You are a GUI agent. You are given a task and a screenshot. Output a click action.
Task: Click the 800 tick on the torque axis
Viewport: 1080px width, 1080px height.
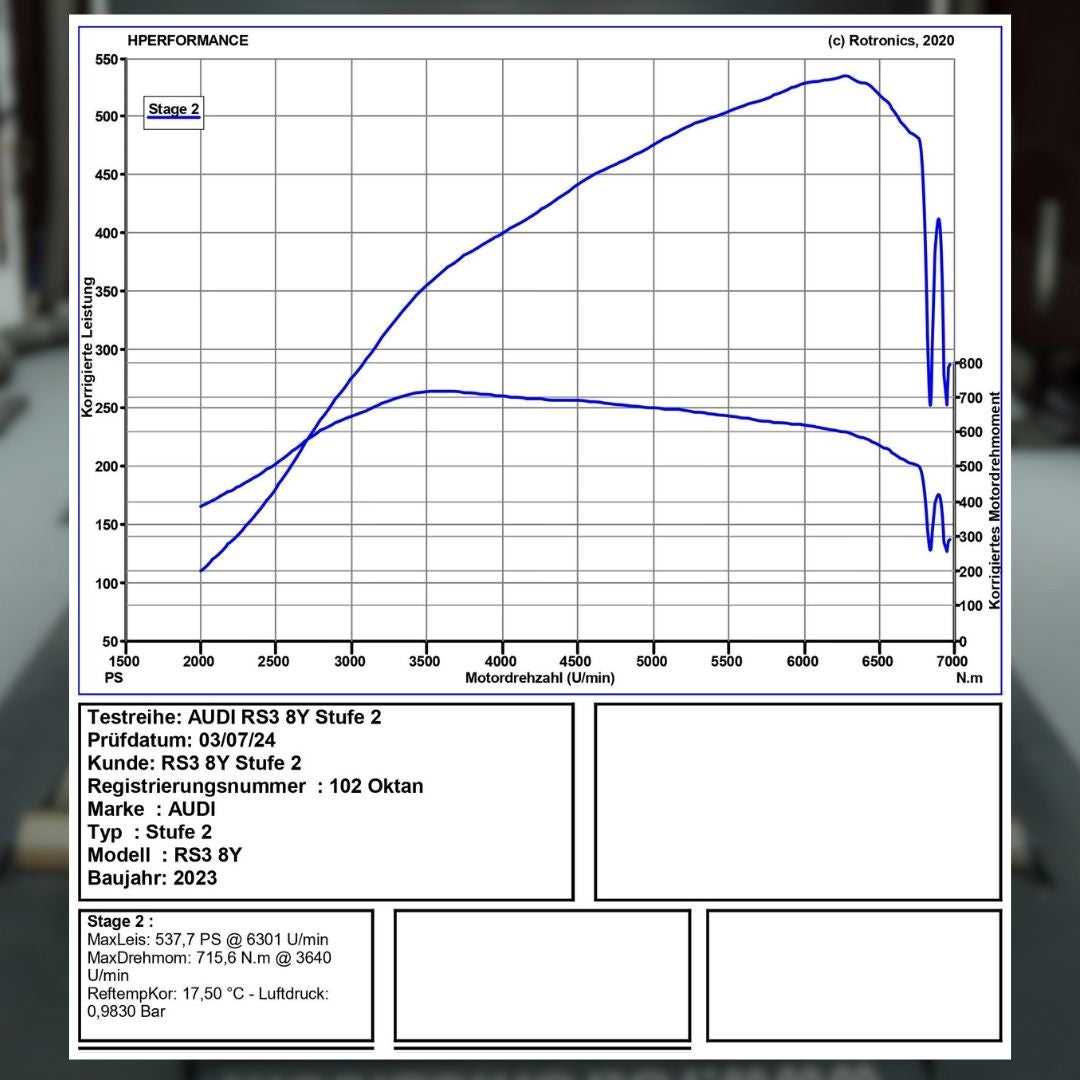(x=970, y=364)
